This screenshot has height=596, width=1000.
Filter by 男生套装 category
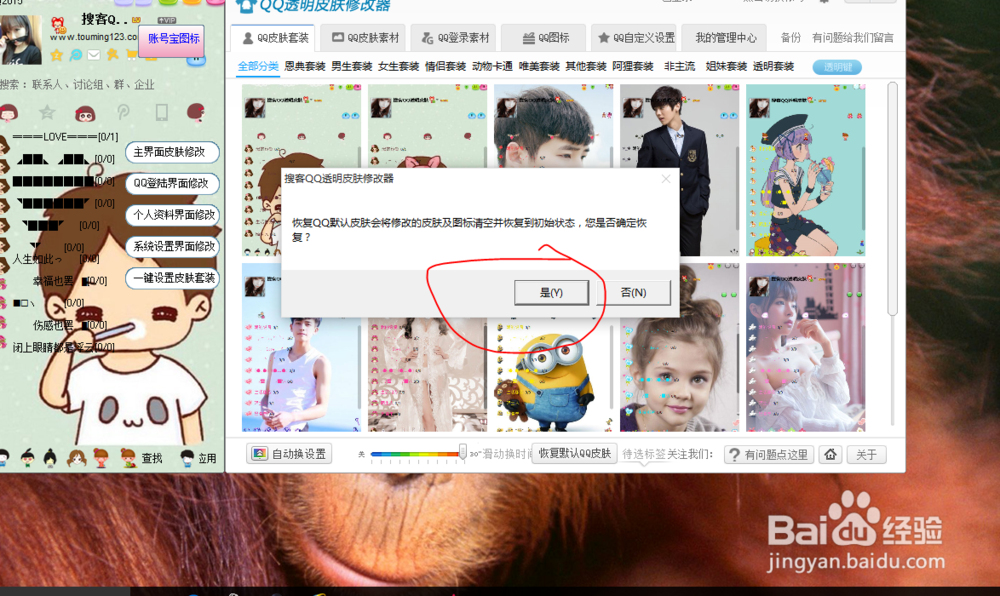(352, 66)
